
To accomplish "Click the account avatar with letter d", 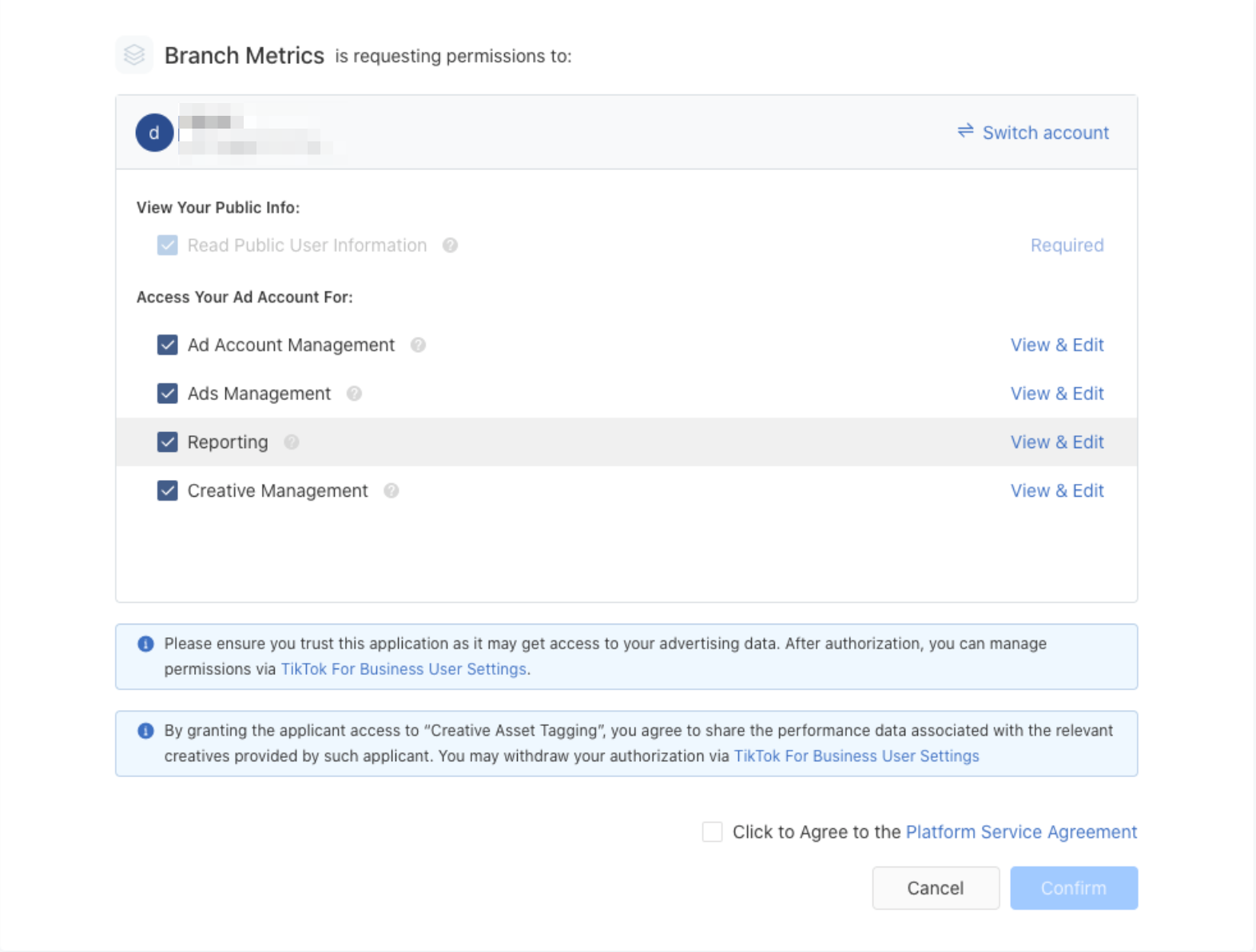I will [154, 133].
